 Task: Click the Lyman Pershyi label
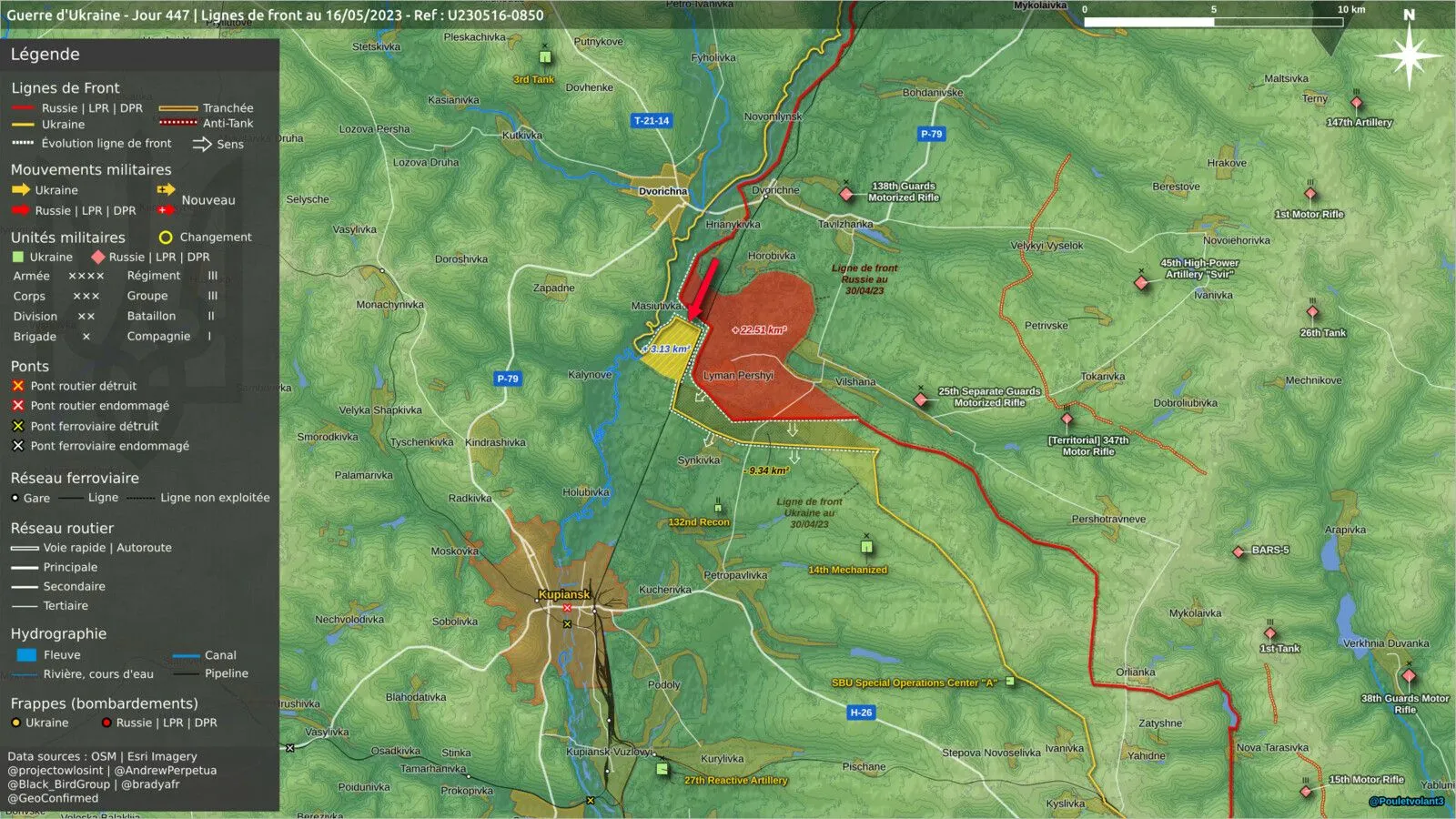738,376
